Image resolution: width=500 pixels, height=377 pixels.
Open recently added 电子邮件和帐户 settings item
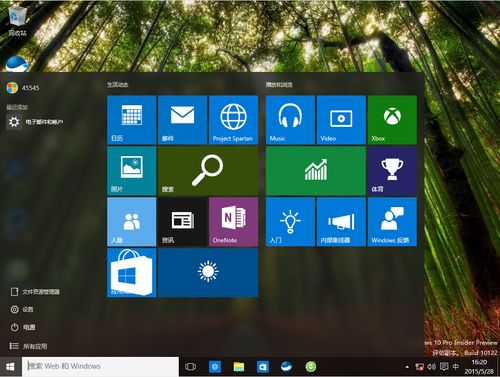35,122
